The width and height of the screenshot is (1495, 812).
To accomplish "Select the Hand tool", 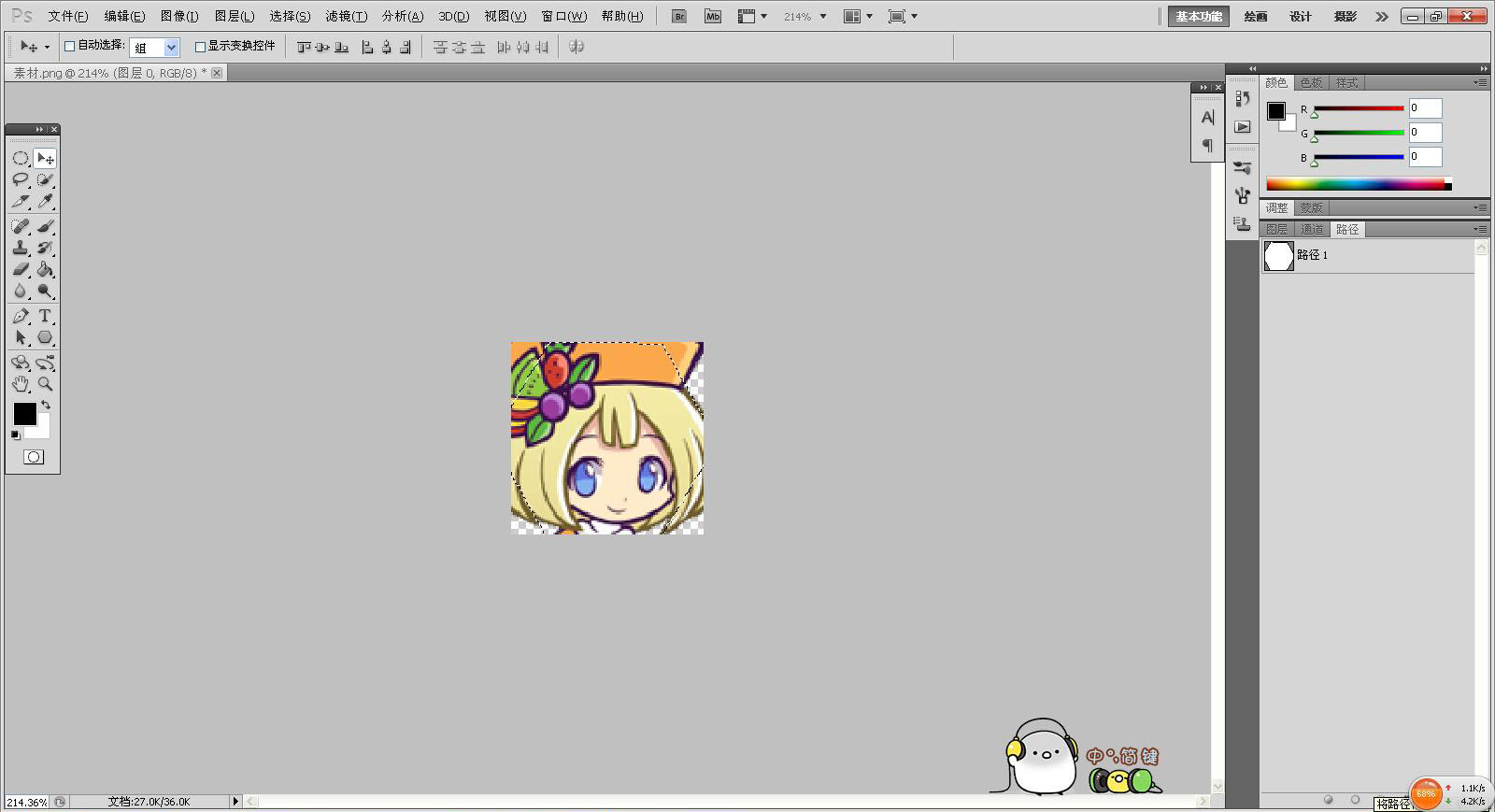I will [21, 384].
